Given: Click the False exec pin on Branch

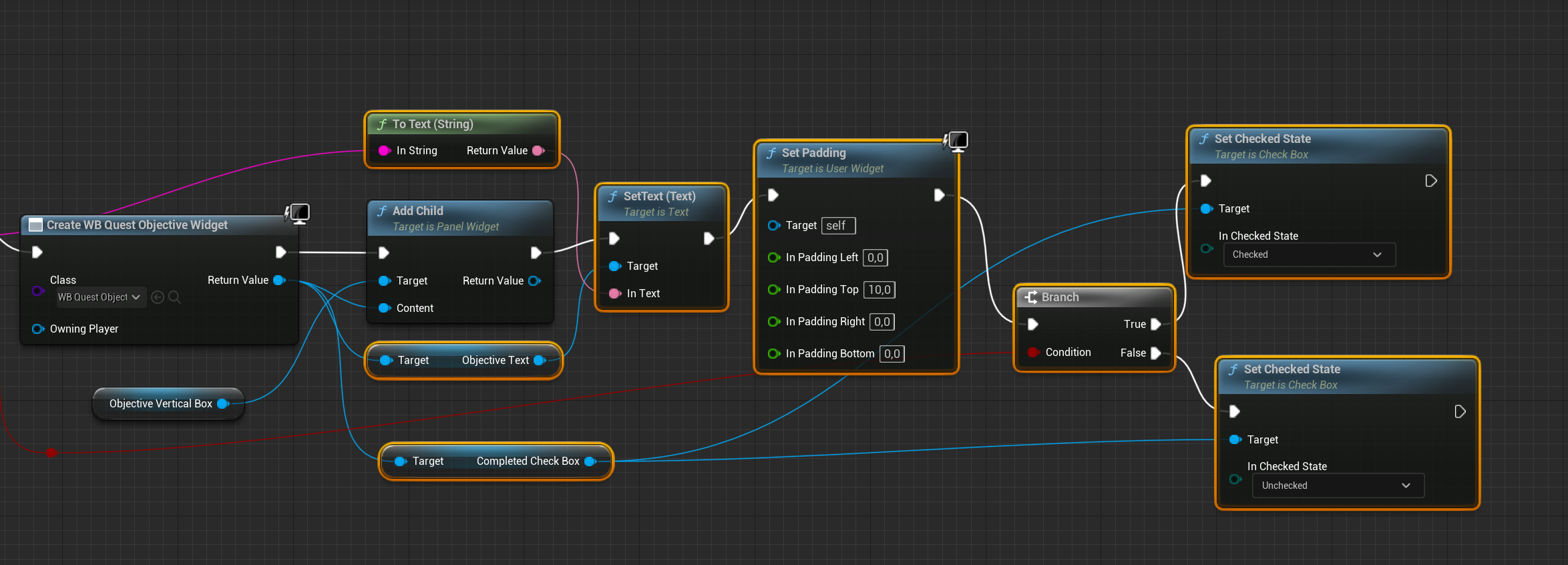Looking at the screenshot, I should pyautogui.click(x=1156, y=353).
